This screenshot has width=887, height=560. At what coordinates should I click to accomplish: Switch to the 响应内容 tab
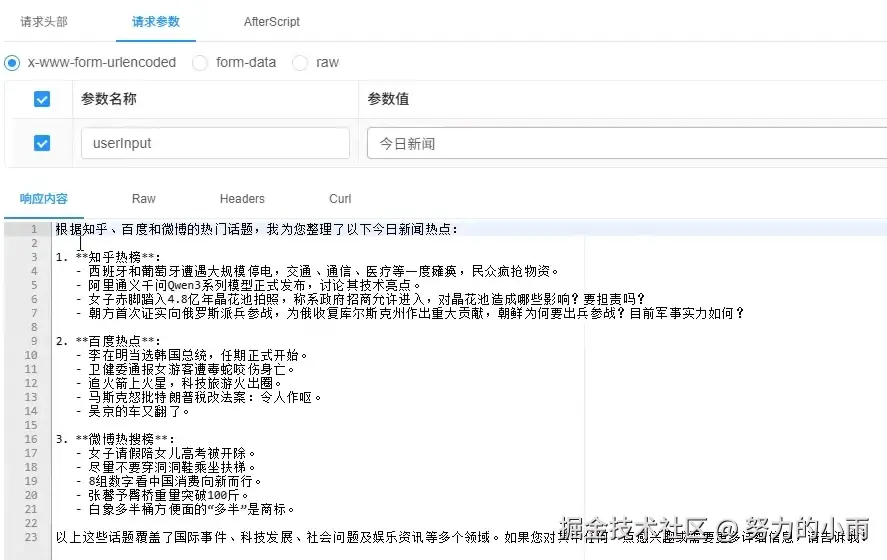coord(44,199)
